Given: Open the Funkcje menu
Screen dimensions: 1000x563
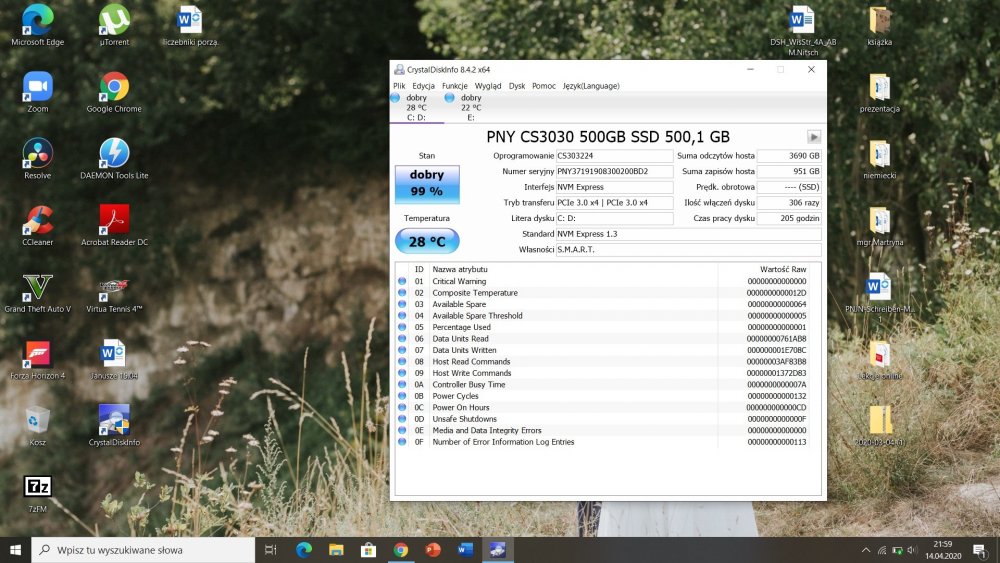Looking at the screenshot, I should [x=454, y=86].
